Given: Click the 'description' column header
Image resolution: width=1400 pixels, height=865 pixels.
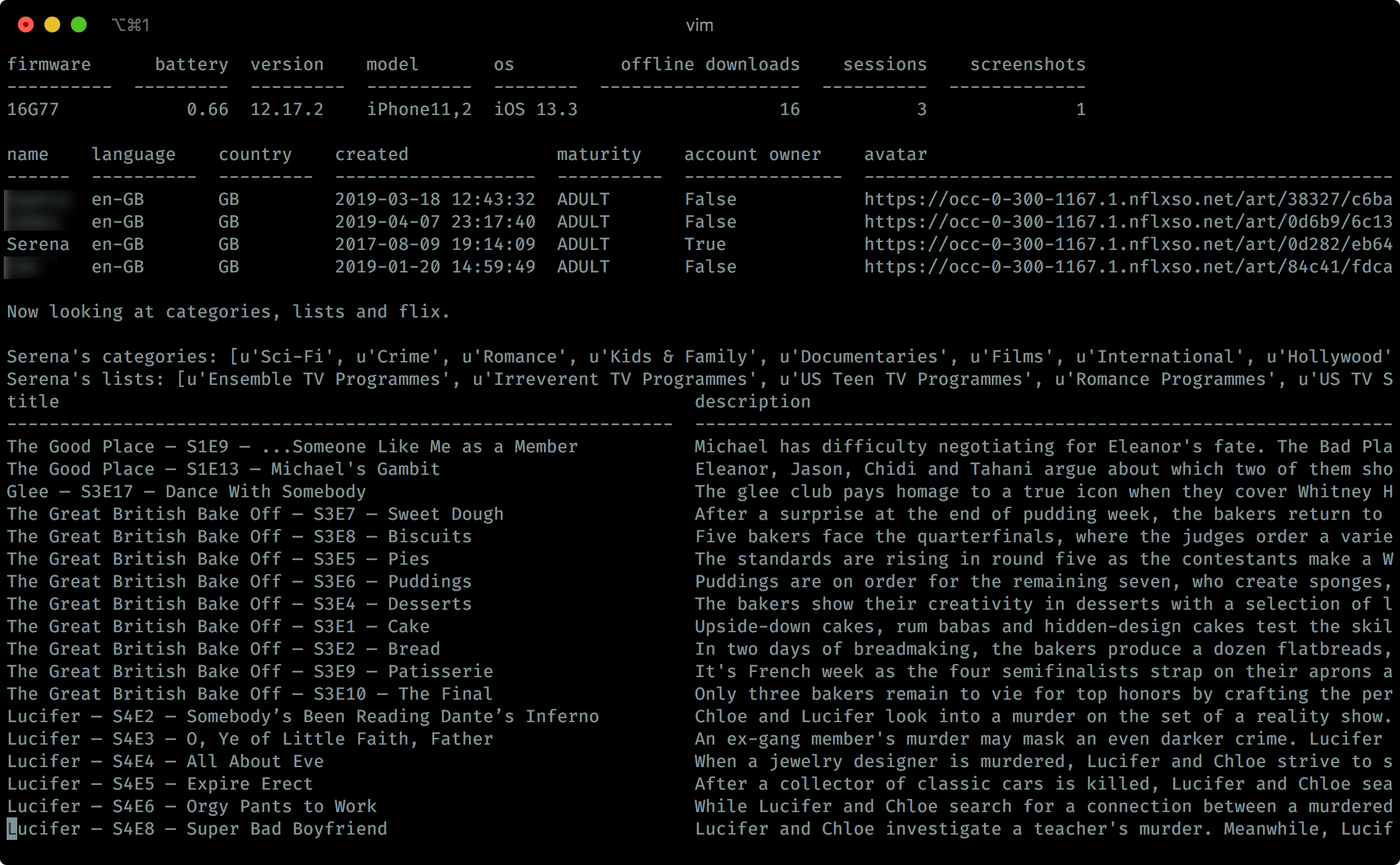Looking at the screenshot, I should pos(752,402).
